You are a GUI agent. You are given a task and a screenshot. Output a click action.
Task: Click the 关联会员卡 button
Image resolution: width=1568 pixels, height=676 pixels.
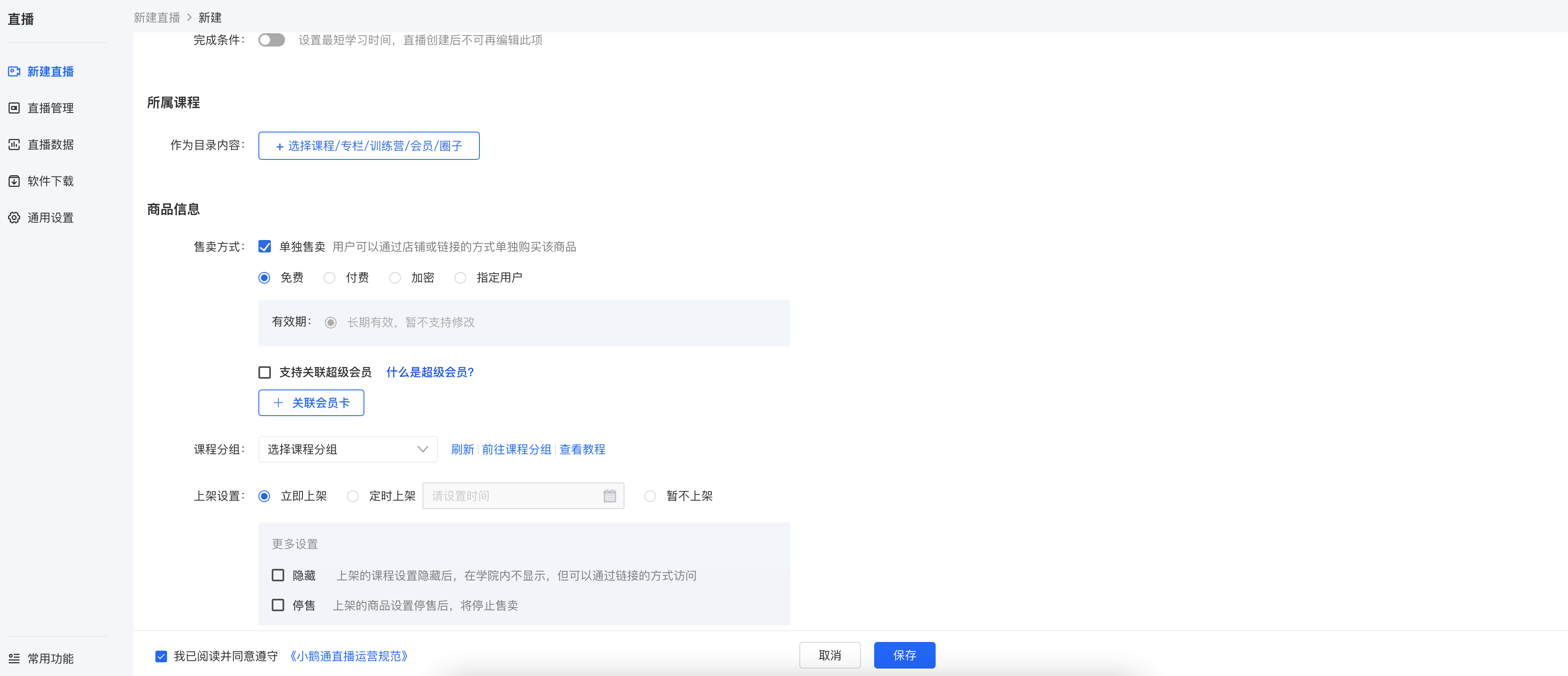311,403
